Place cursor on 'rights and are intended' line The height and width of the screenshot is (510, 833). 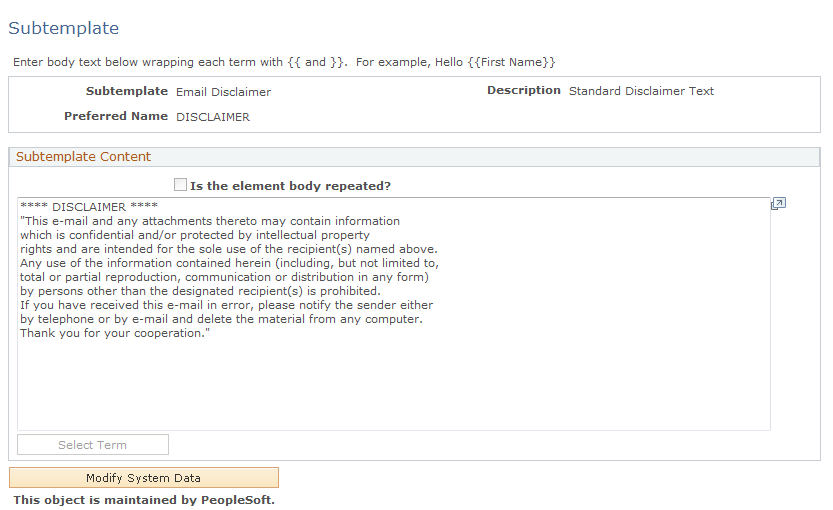tap(228, 249)
